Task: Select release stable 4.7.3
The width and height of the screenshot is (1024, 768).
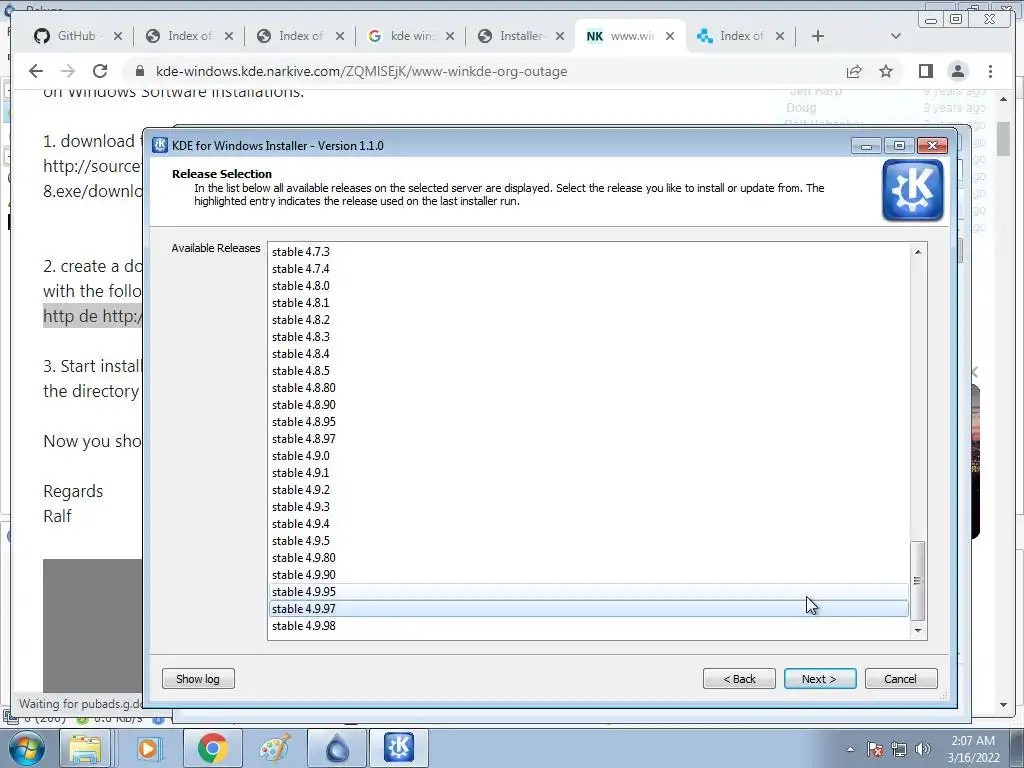Action: (x=588, y=252)
